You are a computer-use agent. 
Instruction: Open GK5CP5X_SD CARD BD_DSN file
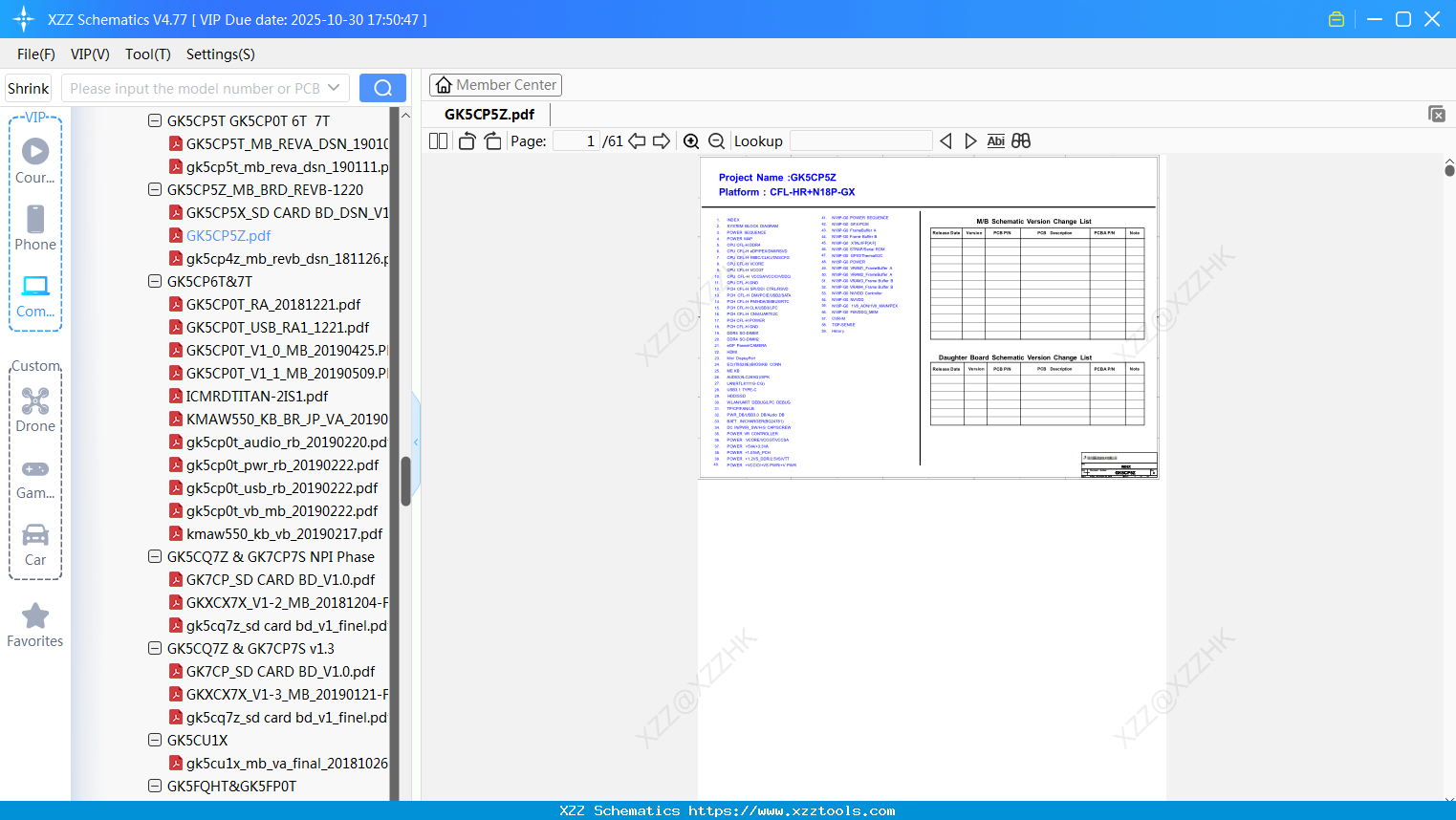288,212
